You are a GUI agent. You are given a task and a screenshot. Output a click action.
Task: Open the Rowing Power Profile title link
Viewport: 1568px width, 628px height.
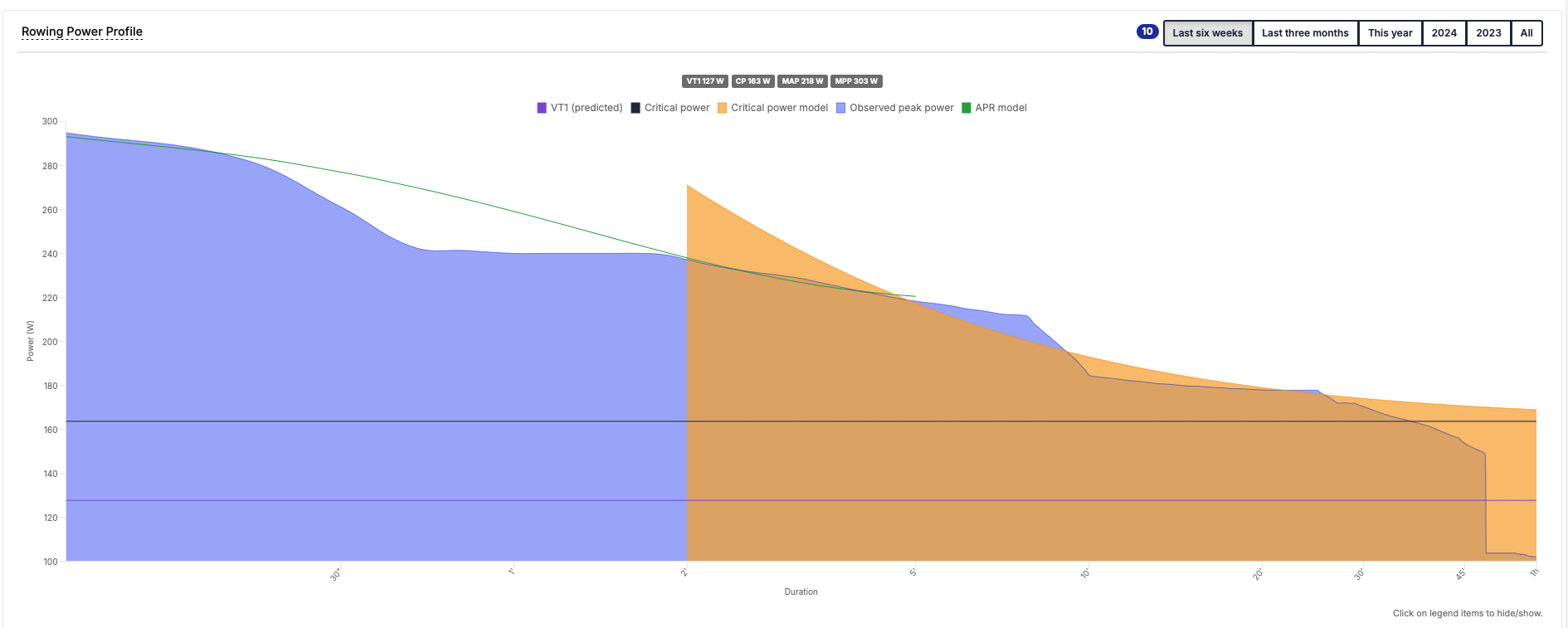pos(82,32)
